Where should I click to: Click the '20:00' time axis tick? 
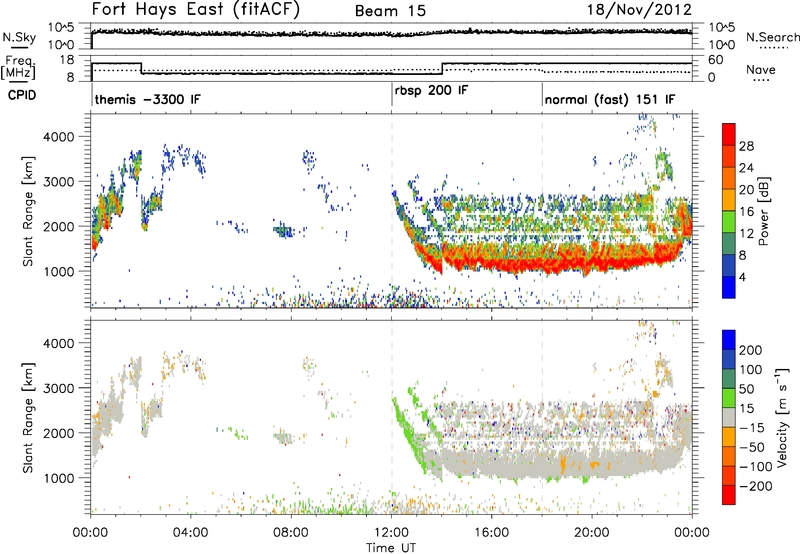pos(592,533)
